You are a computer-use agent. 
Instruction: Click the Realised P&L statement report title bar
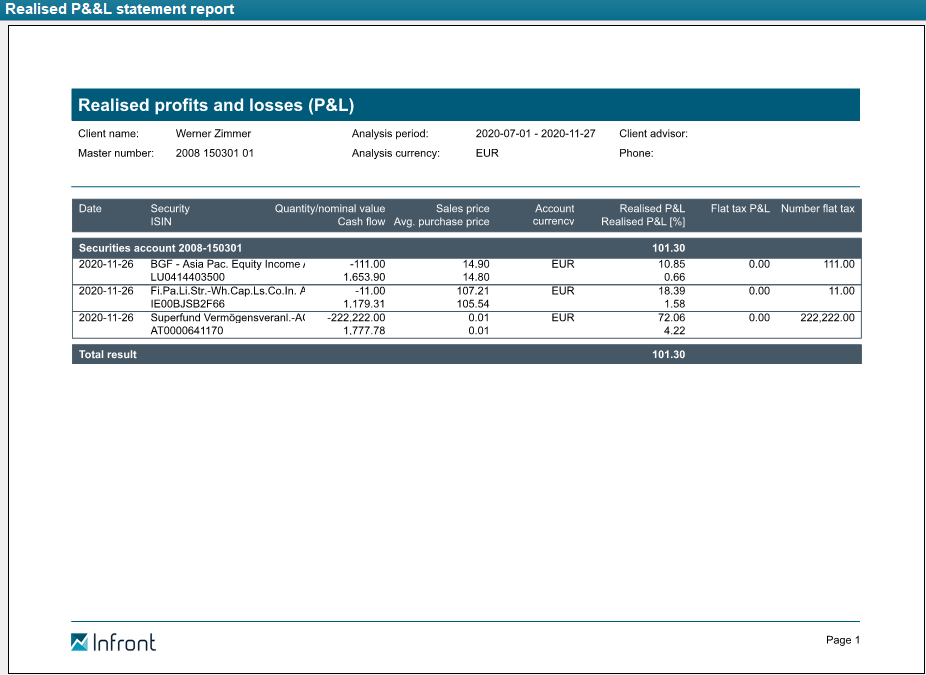tap(120, 9)
